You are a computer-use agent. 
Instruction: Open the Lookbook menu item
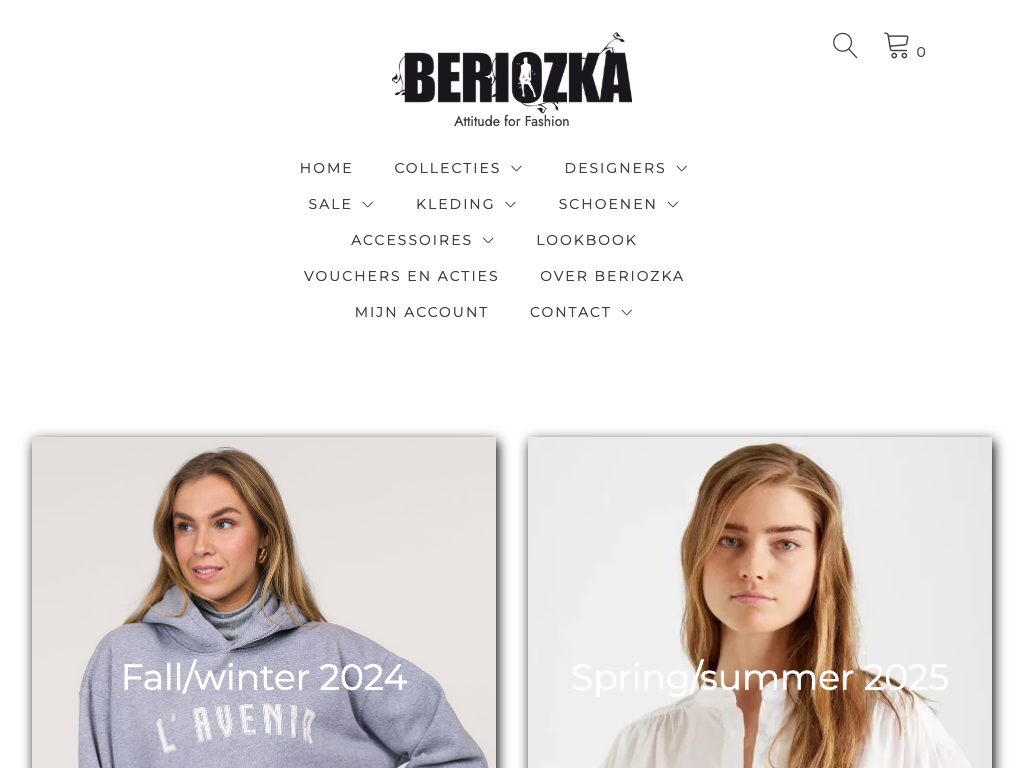pos(586,240)
